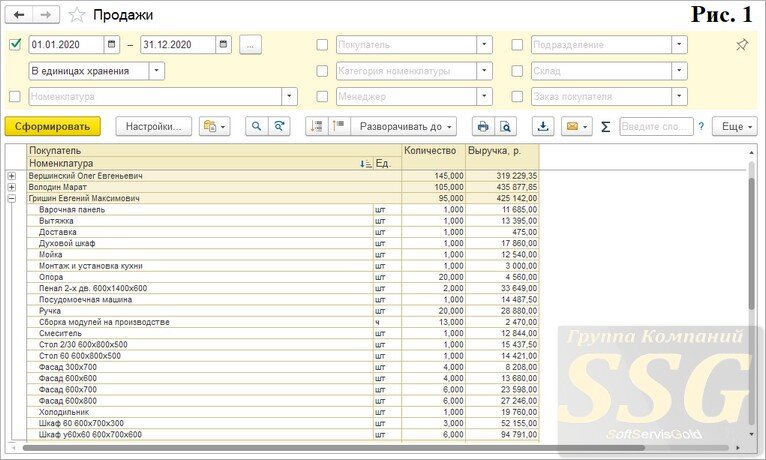Uncheck the period date checkbox
This screenshot has width=766, height=460.
coord(15,44)
